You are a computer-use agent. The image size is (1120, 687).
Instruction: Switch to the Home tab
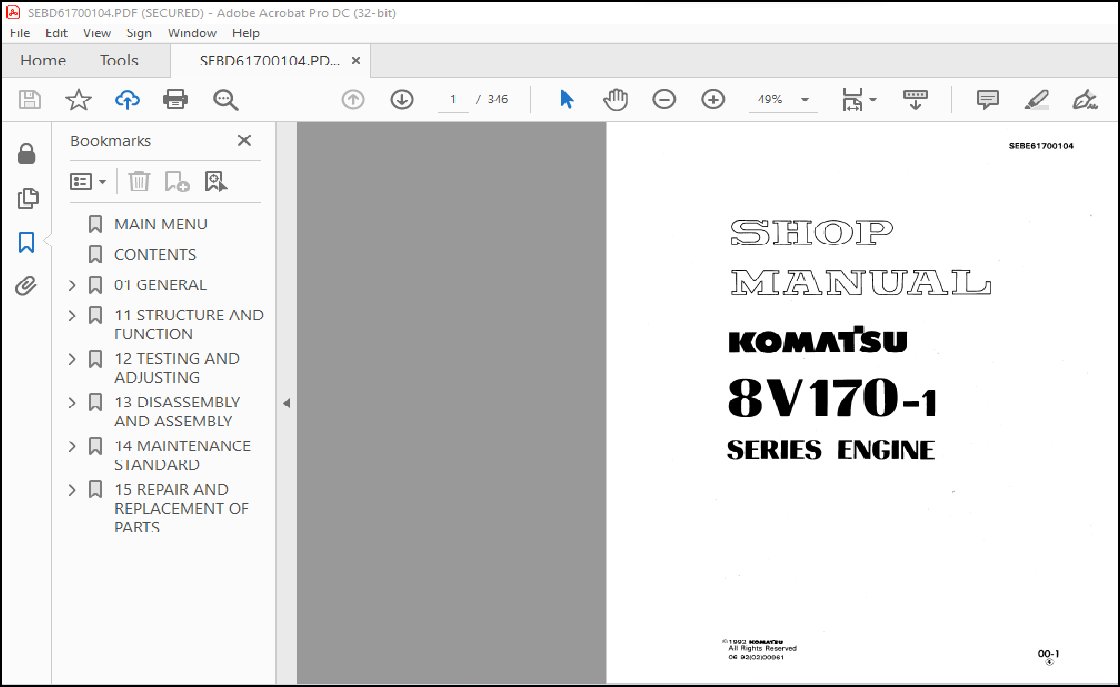[x=43, y=61]
